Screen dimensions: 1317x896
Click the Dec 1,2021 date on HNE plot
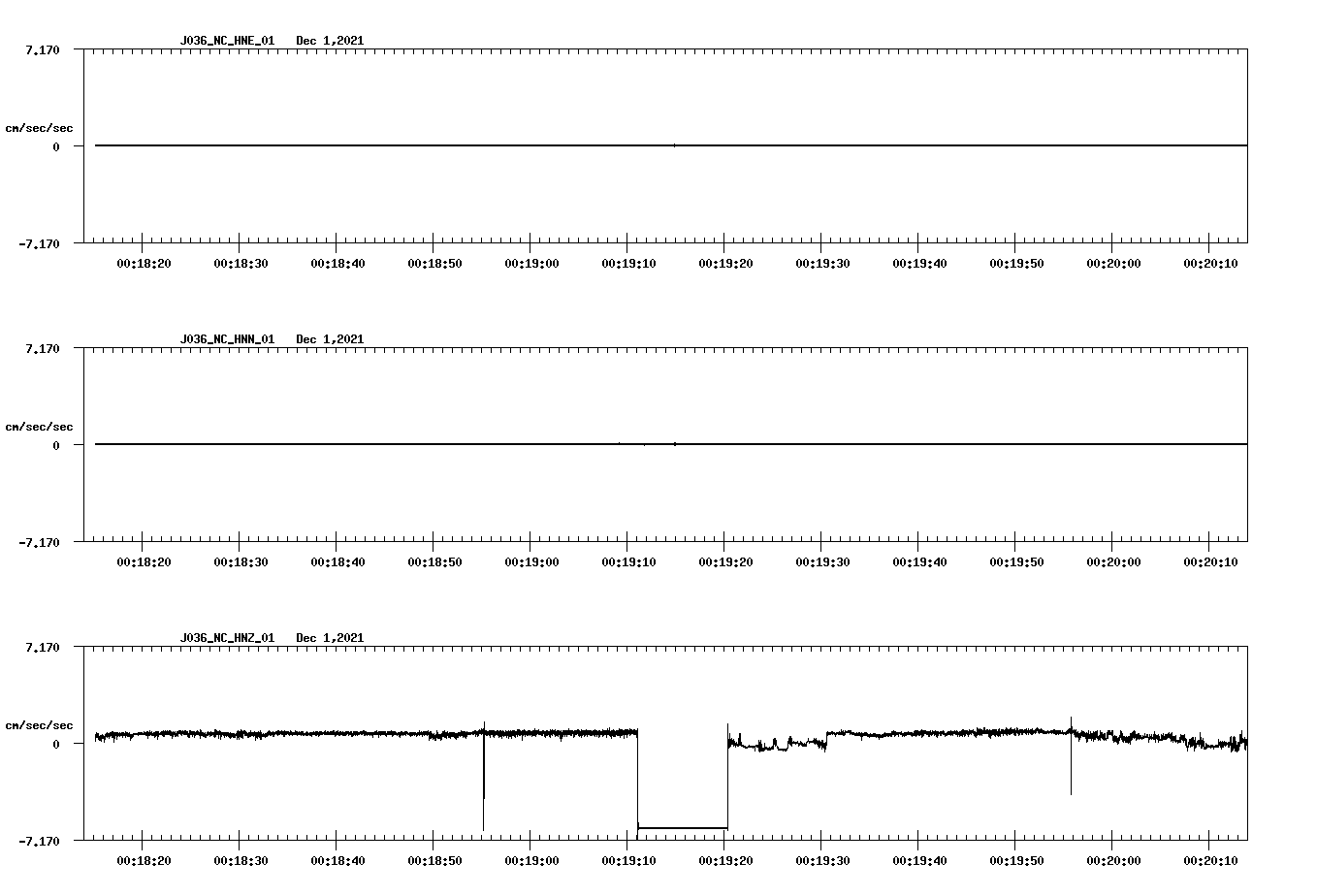point(330,41)
